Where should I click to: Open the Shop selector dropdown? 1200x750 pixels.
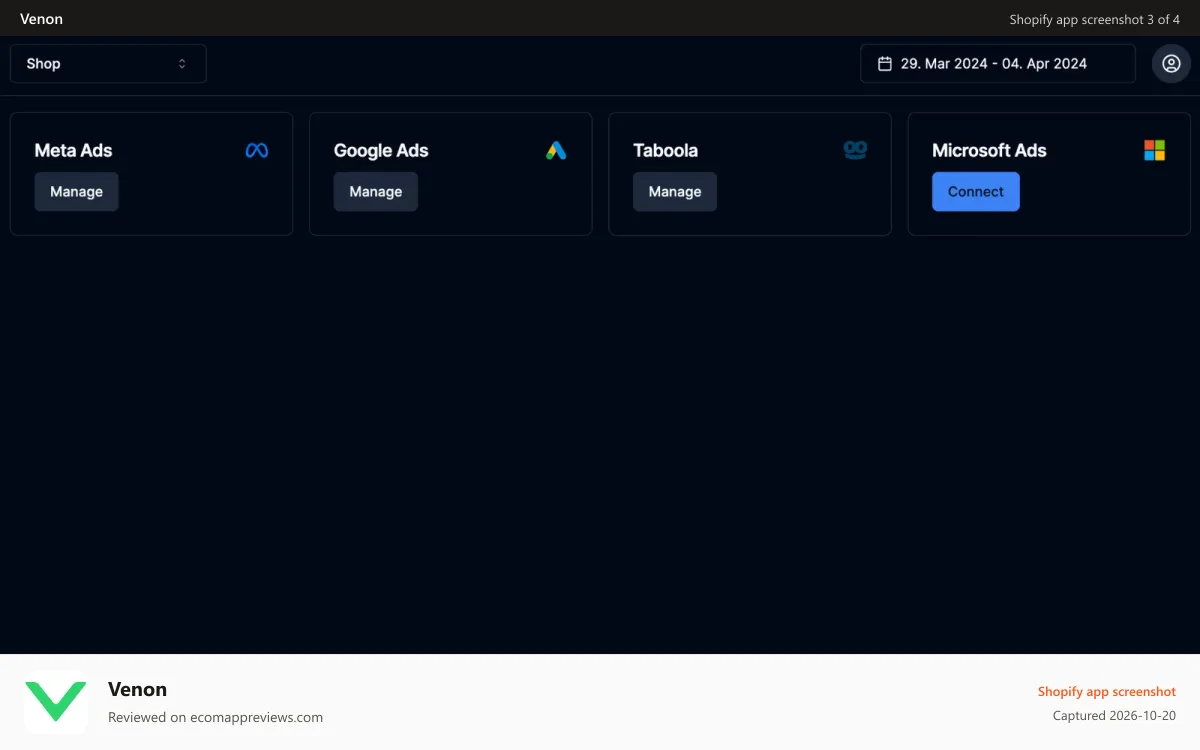(x=108, y=63)
